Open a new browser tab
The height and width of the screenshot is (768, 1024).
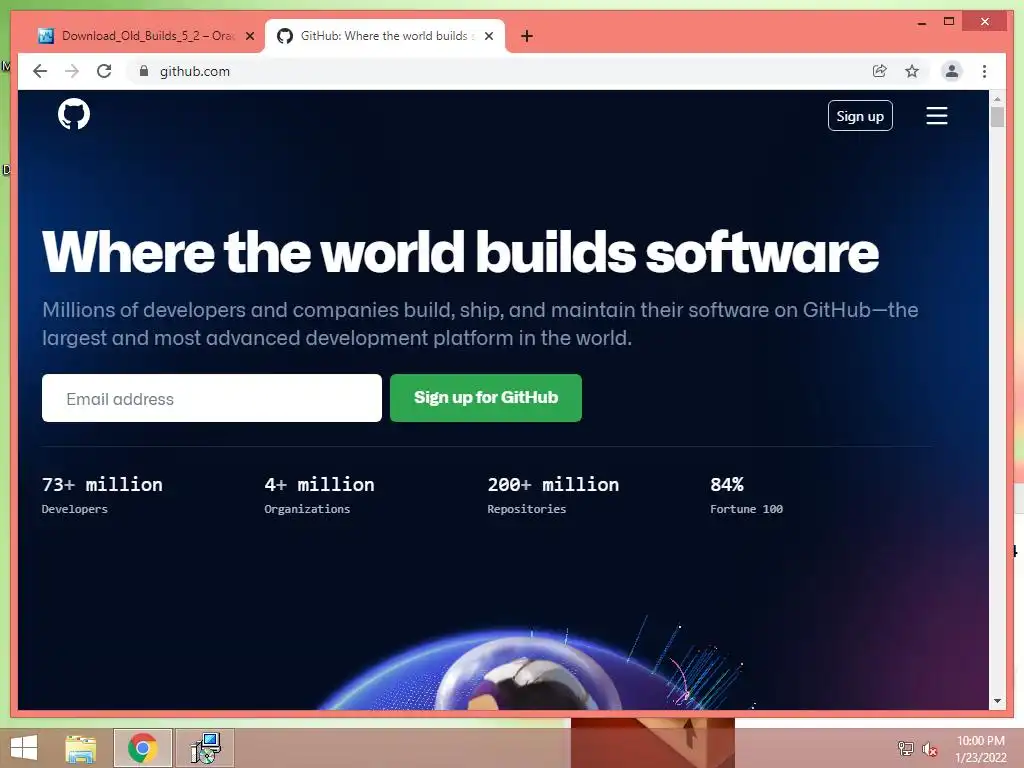(x=527, y=36)
